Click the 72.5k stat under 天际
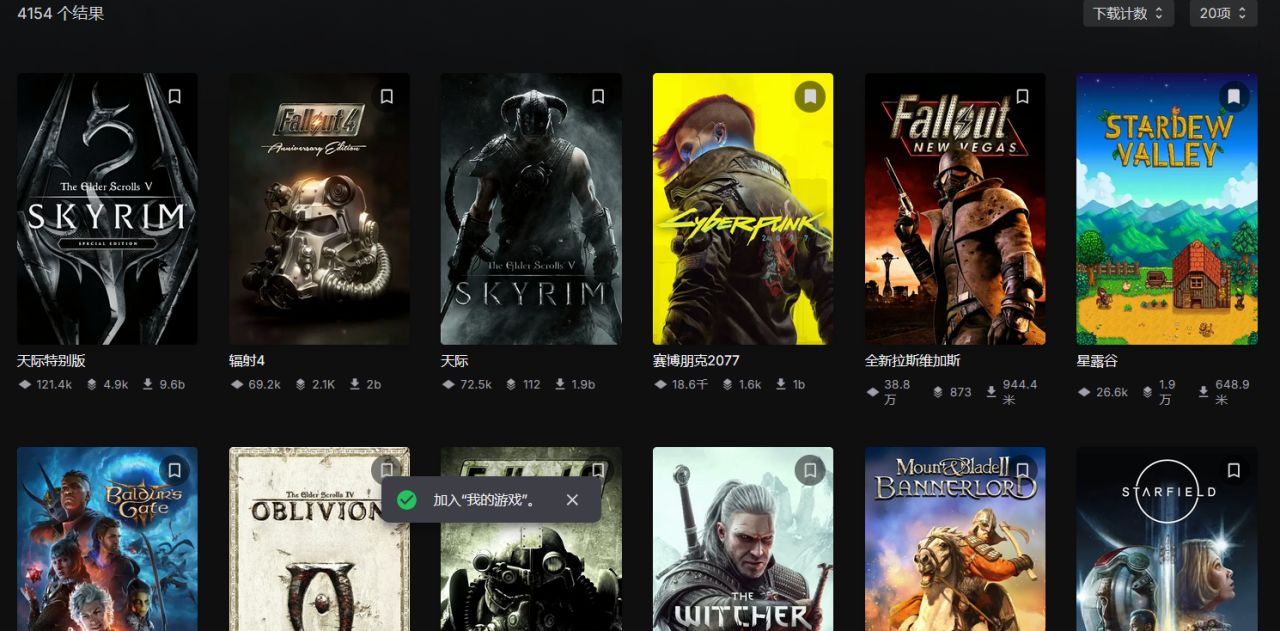 coord(476,385)
